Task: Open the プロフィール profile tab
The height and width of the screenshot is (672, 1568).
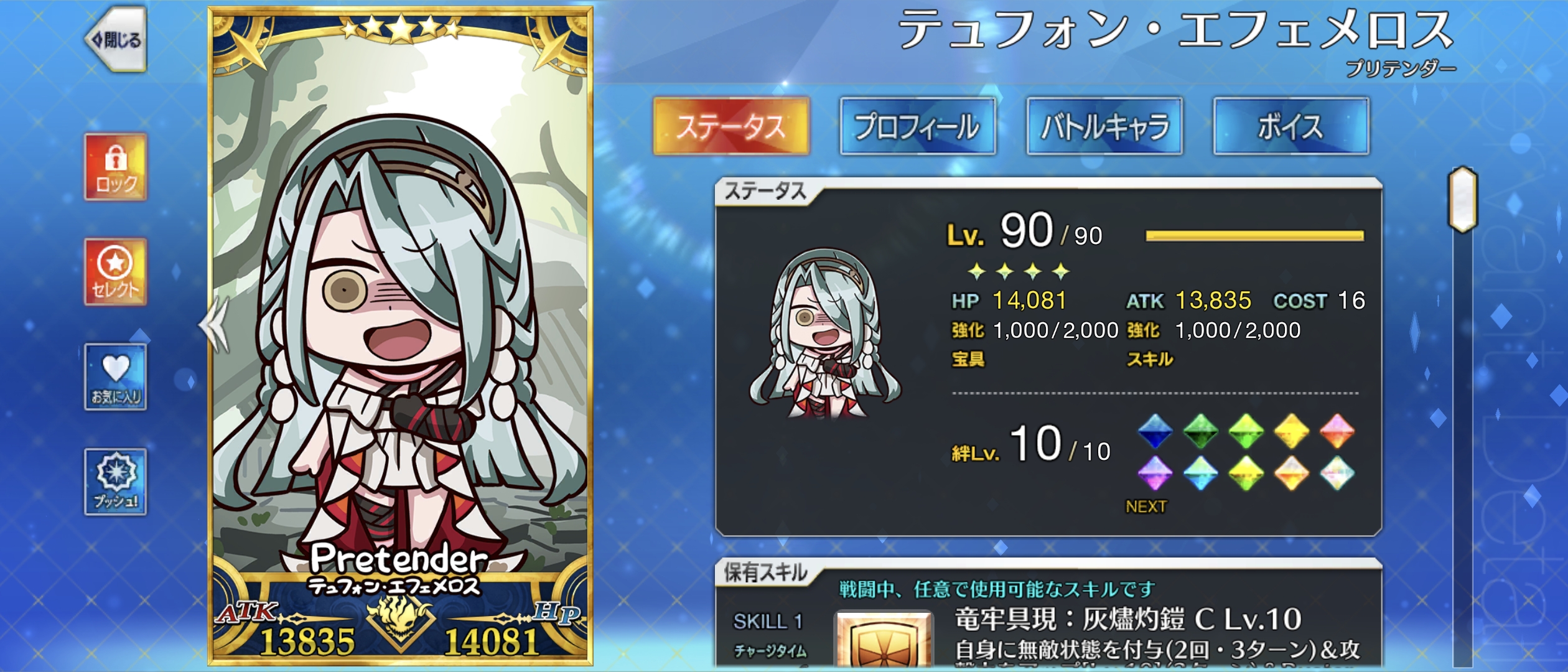Action: pos(918,126)
